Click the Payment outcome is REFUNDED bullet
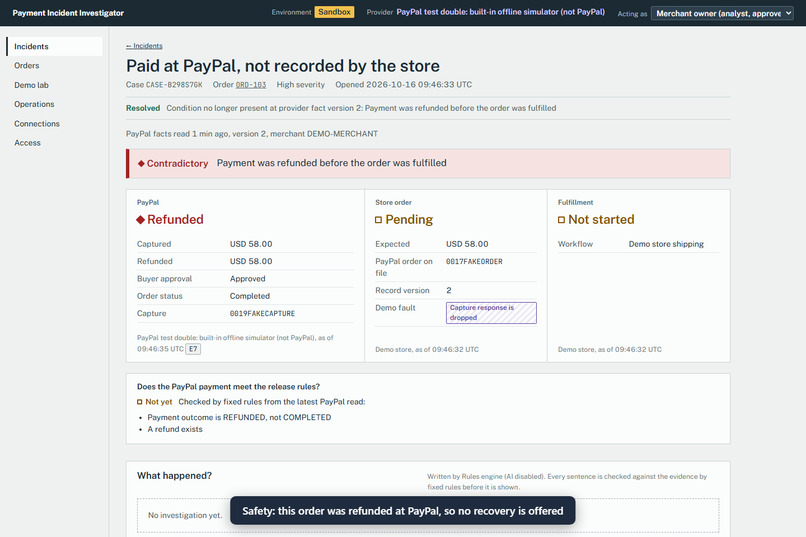806x537 pixels. (x=239, y=417)
